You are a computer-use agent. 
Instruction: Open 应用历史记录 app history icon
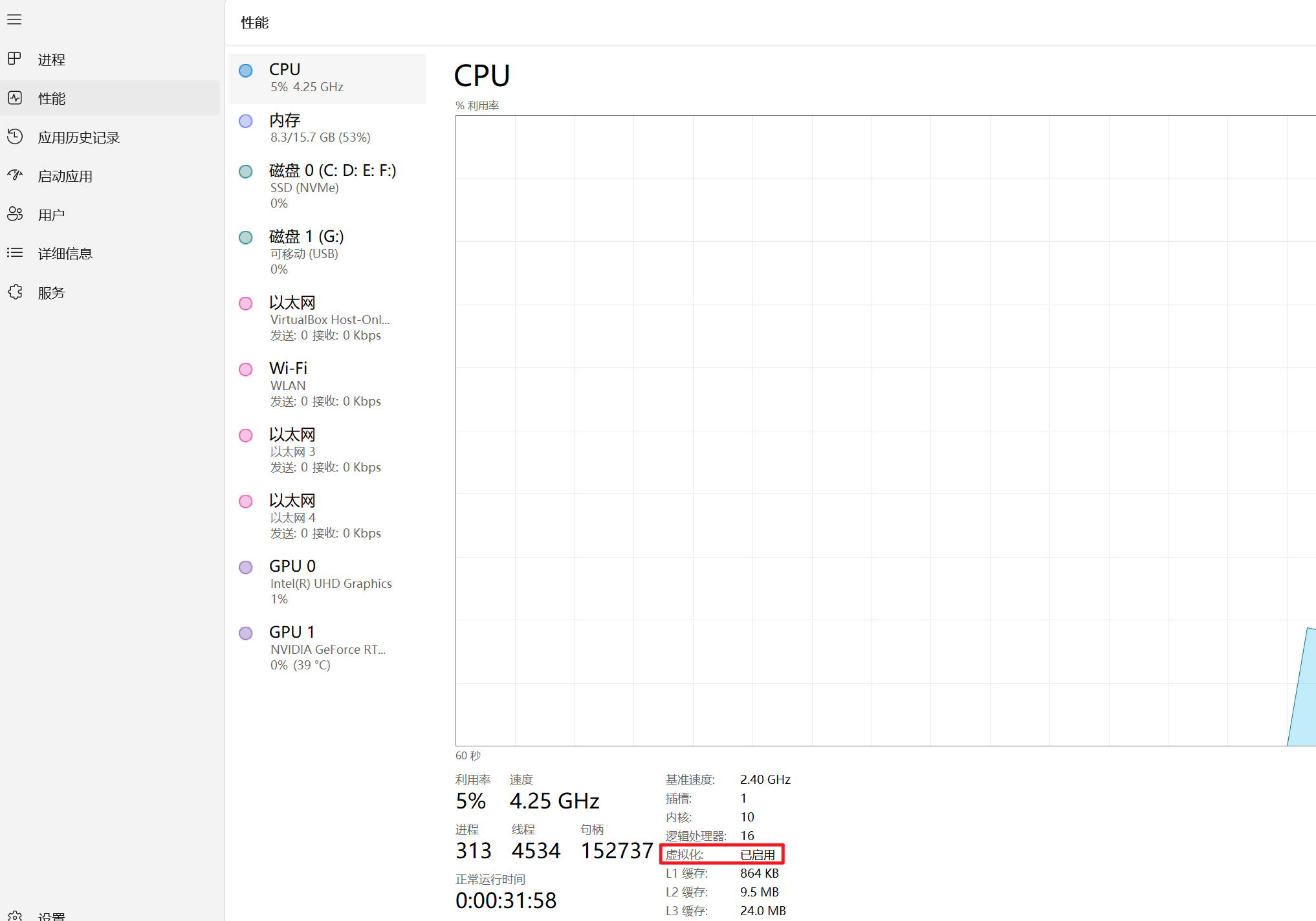(14, 136)
